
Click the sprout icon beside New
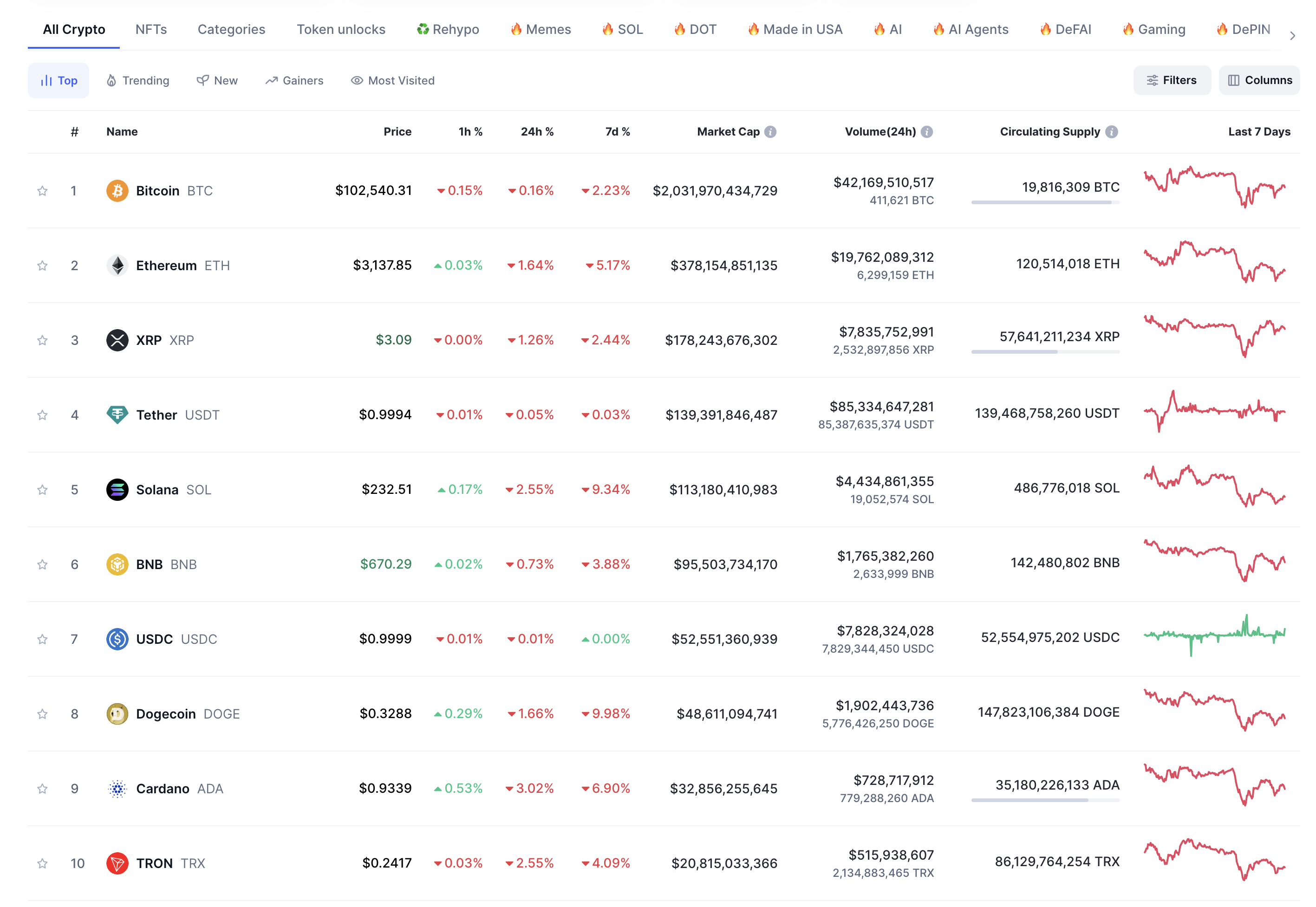[202, 81]
